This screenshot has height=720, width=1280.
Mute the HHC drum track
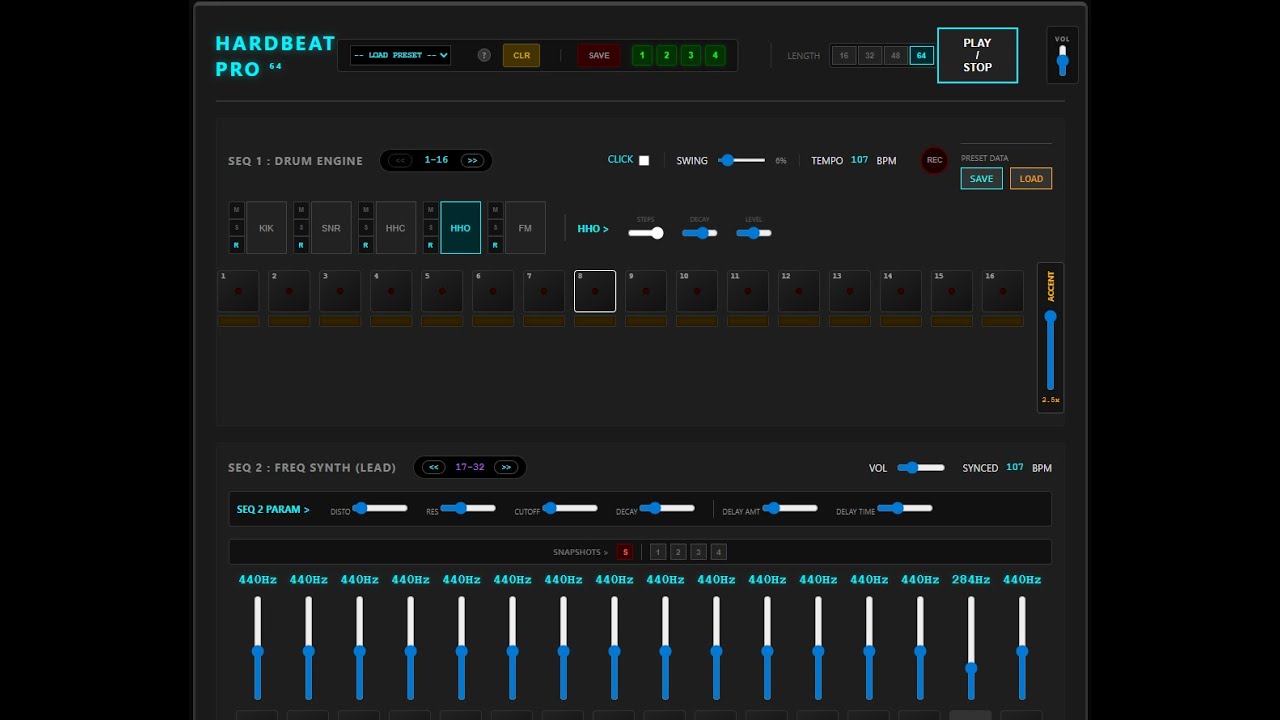(x=366, y=210)
